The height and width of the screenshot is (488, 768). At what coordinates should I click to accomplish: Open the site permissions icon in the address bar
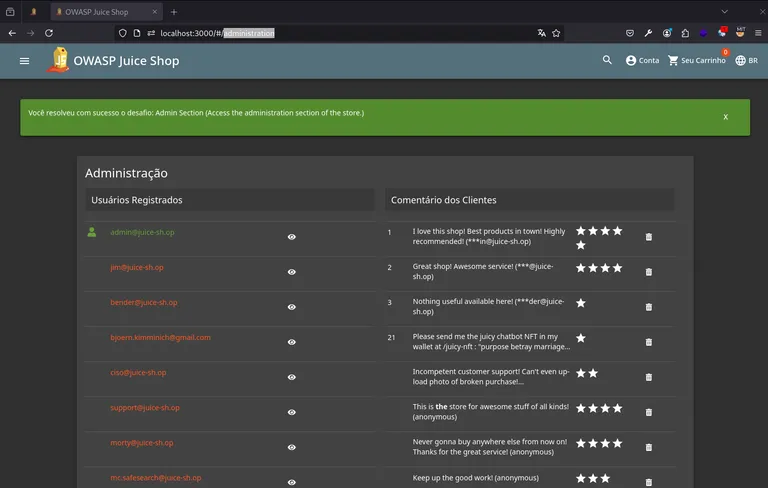(x=151, y=33)
